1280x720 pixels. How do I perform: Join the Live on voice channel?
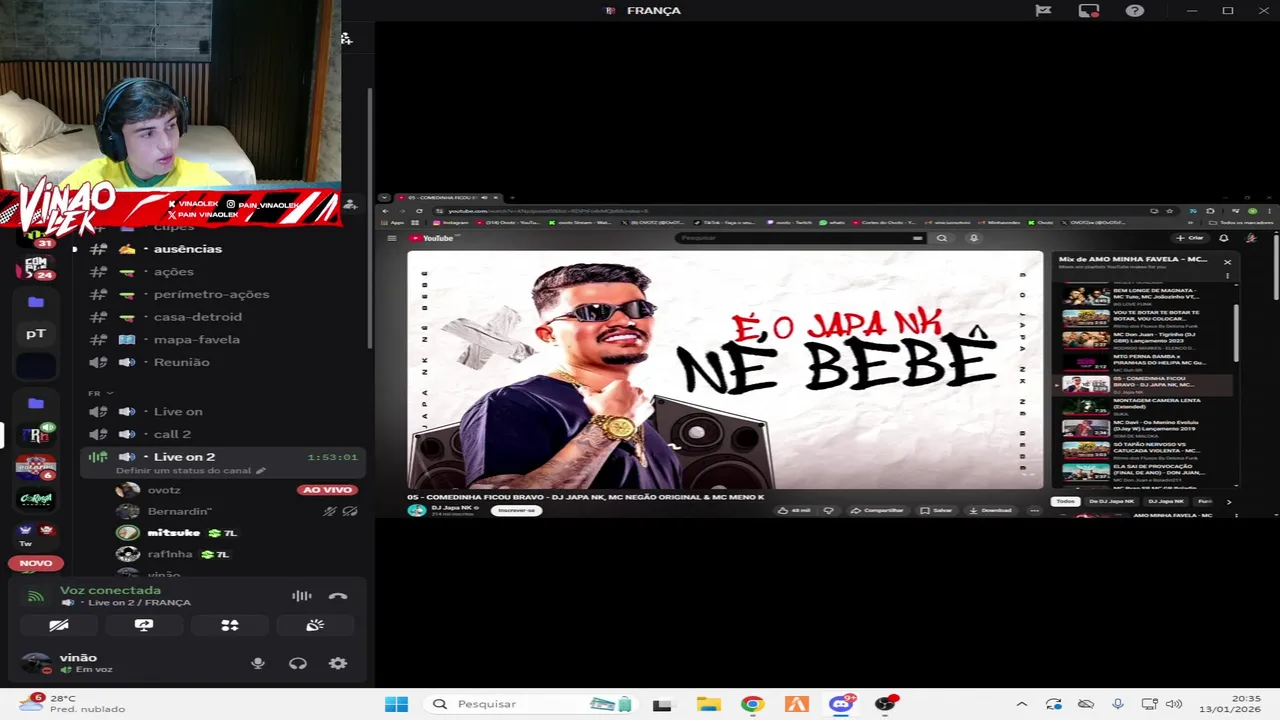coord(178,411)
